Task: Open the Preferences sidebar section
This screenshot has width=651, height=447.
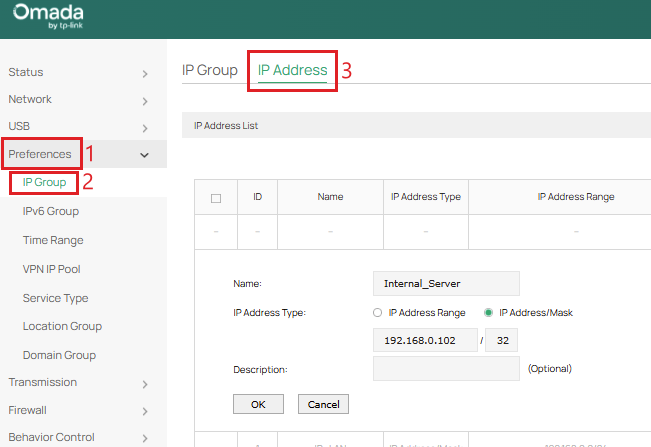Action: click(x=40, y=154)
